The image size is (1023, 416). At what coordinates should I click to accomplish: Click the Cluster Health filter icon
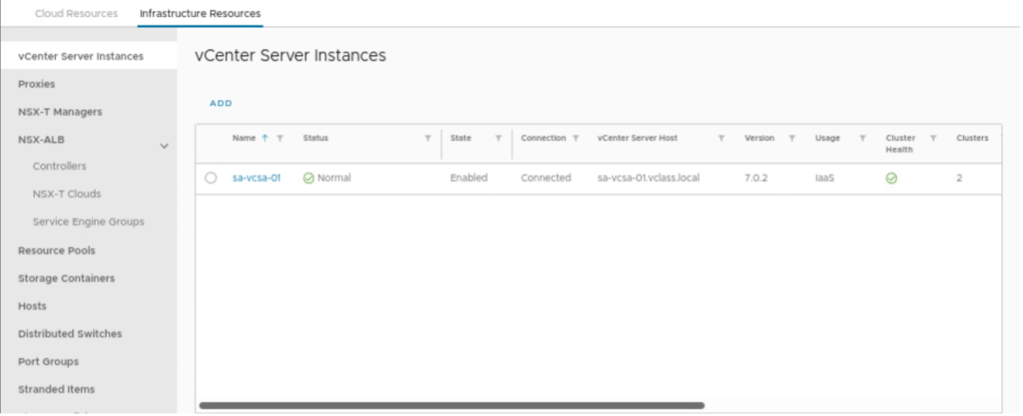click(934, 138)
